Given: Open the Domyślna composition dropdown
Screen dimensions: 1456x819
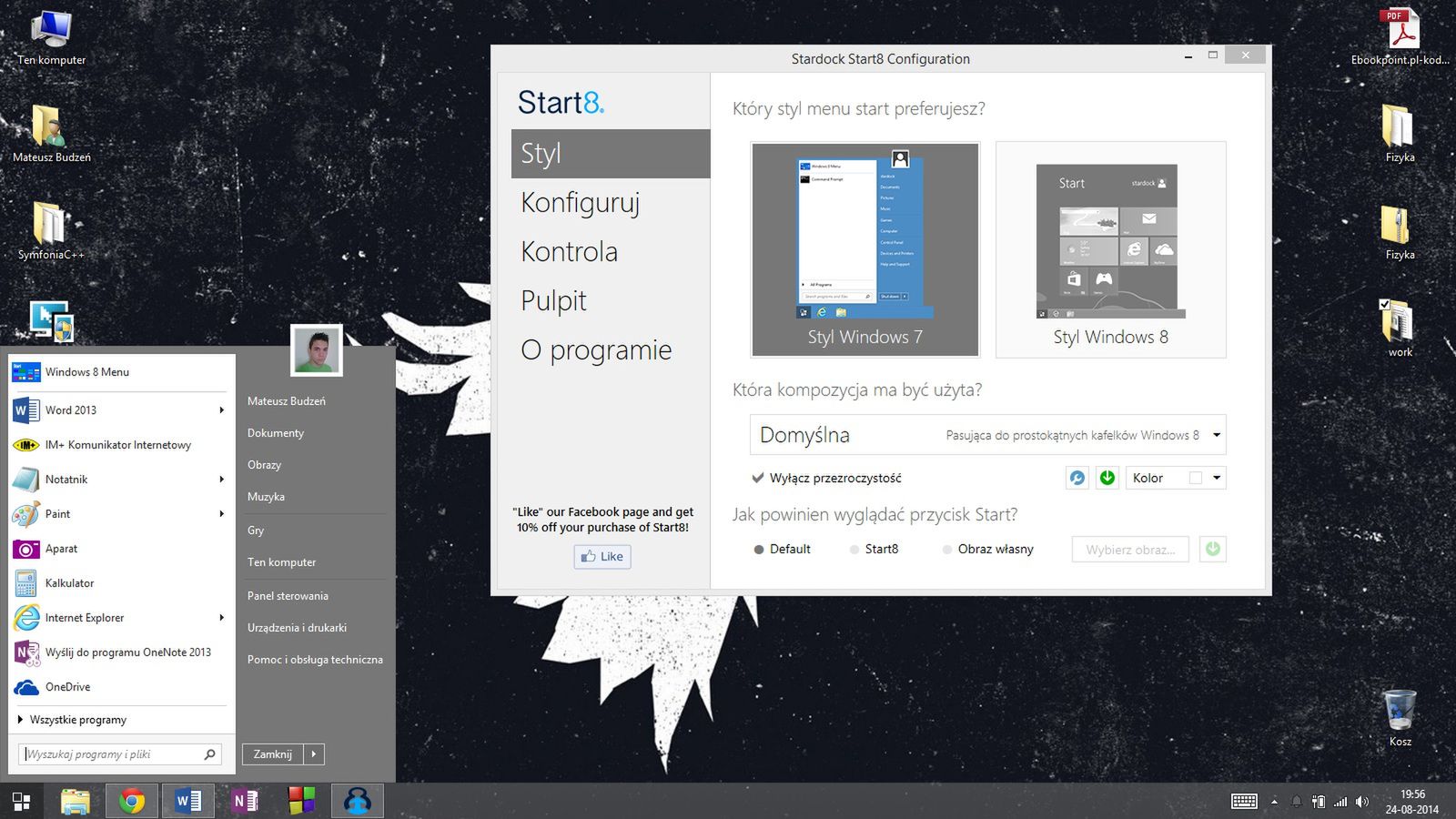Looking at the screenshot, I should click(988, 435).
